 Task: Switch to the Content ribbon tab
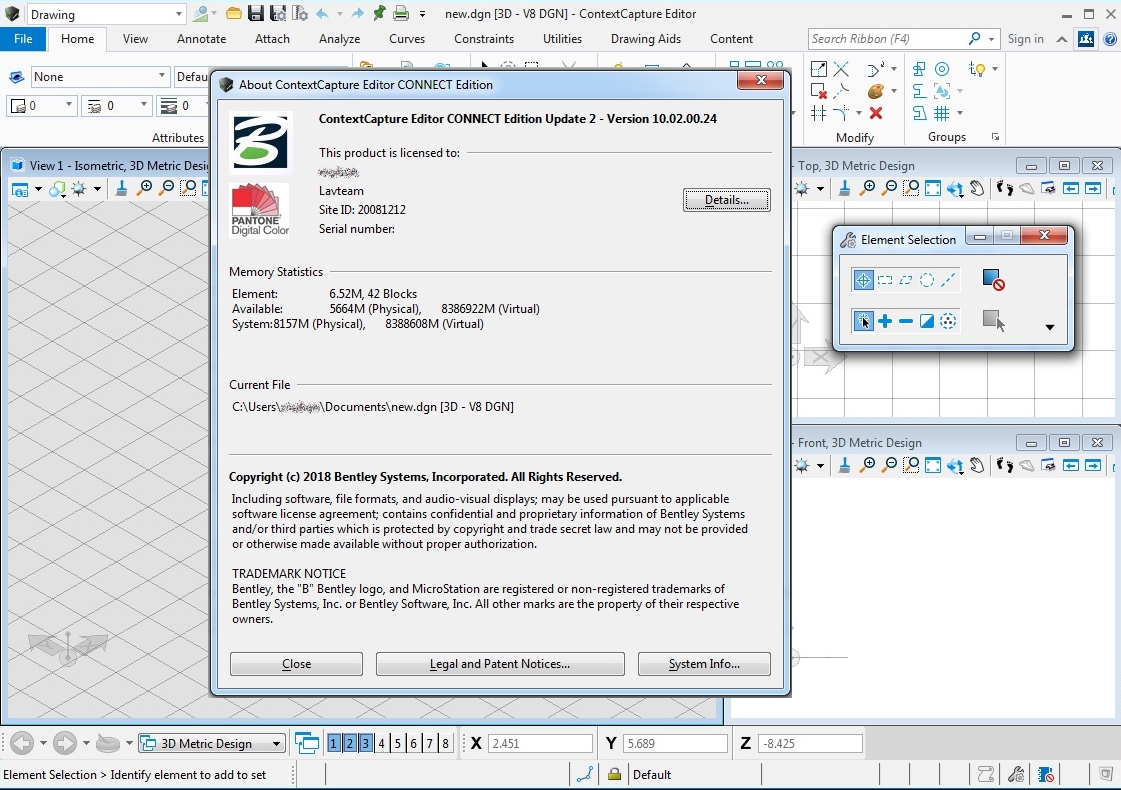tap(731, 39)
